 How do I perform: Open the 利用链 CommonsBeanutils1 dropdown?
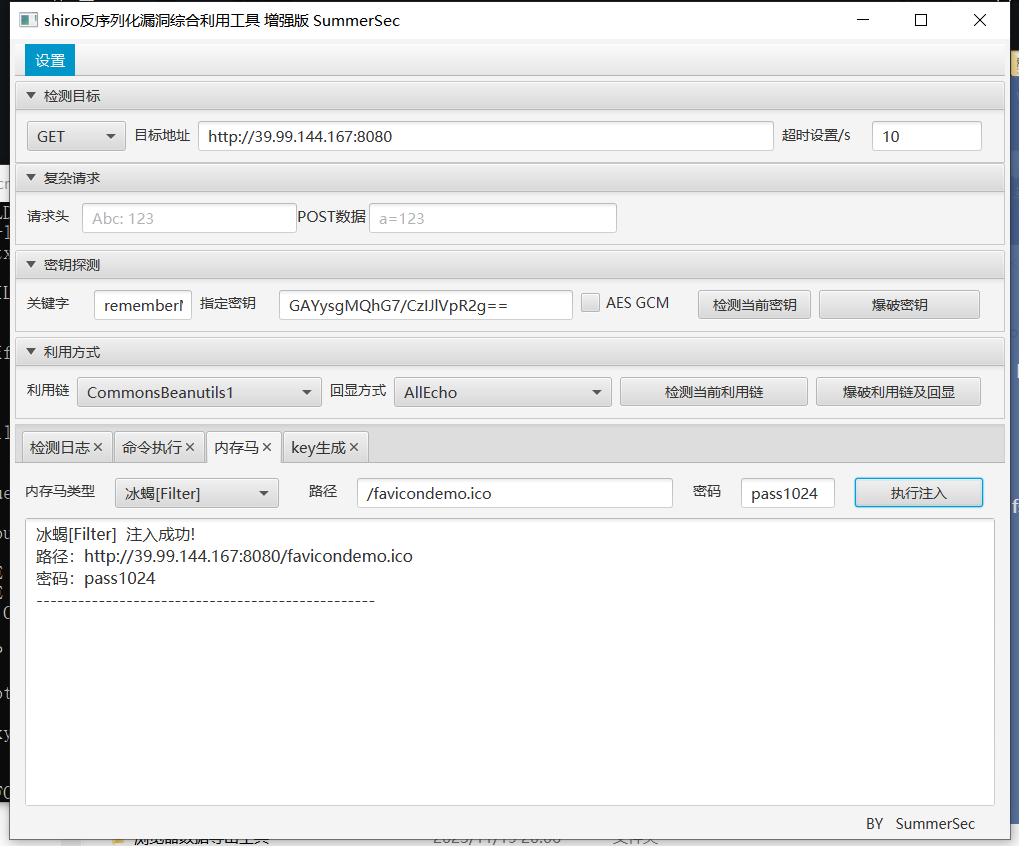coord(200,392)
